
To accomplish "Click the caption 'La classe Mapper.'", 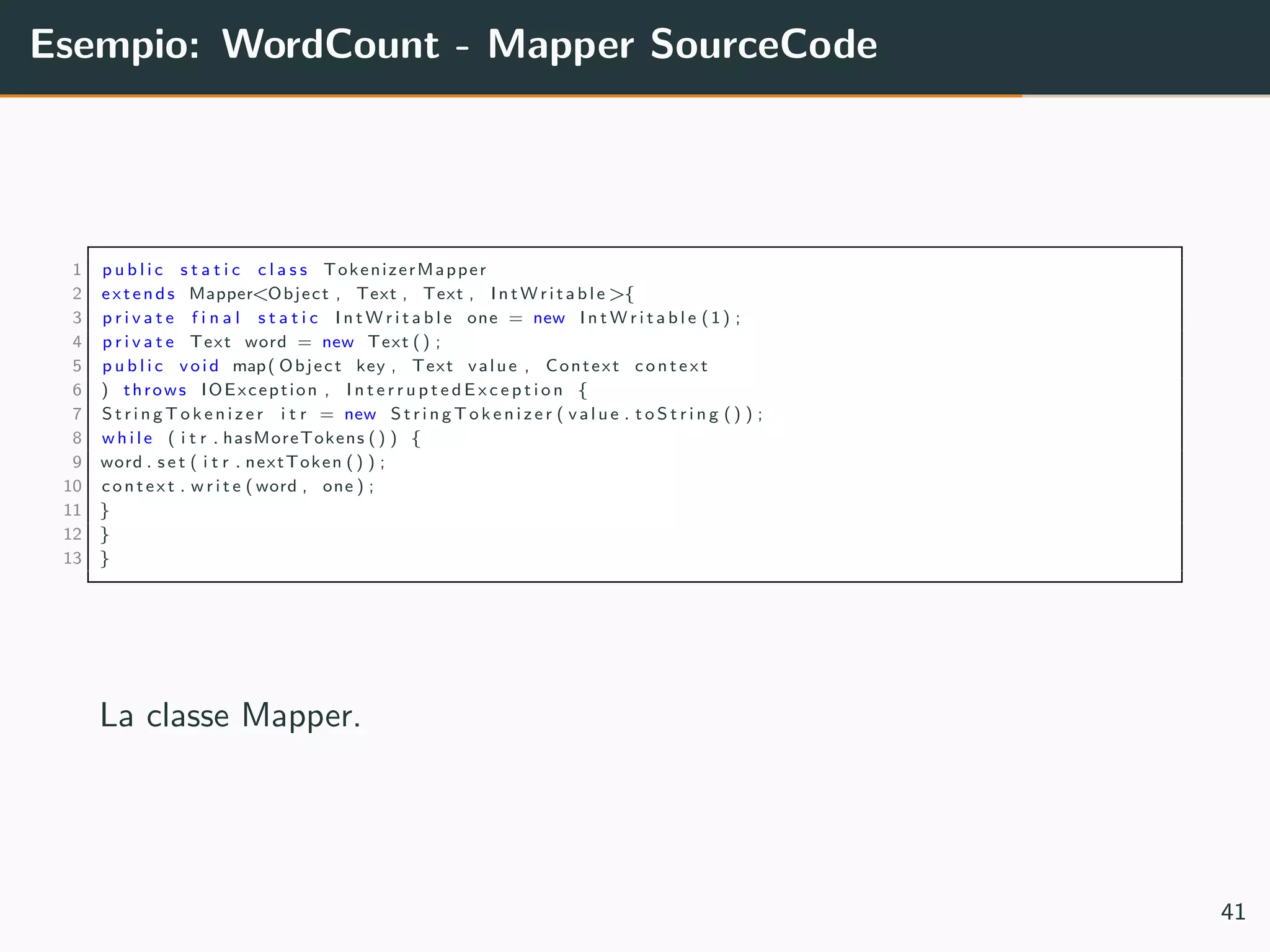I will point(230,716).
